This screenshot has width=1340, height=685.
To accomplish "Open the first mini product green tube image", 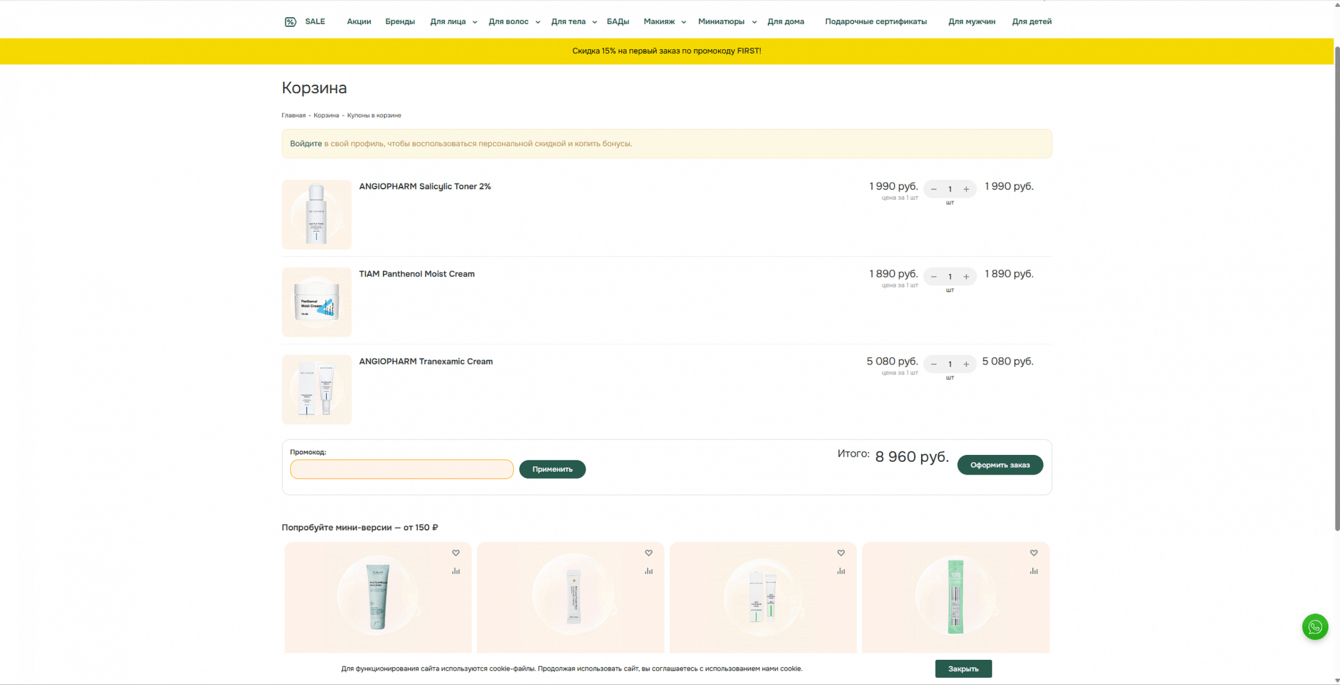I will [377, 596].
